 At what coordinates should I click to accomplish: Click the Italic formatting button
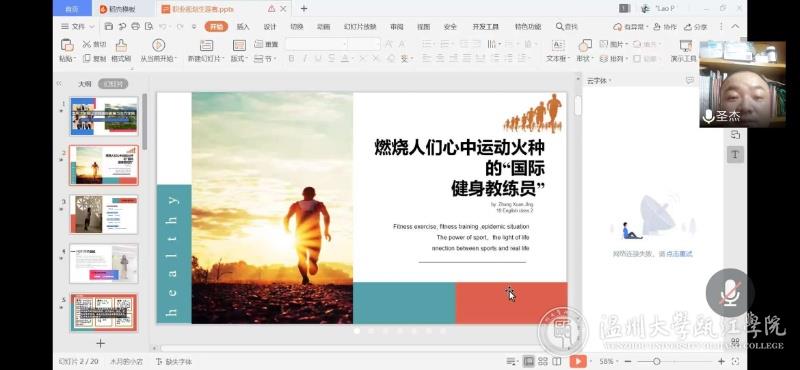(x=305, y=59)
